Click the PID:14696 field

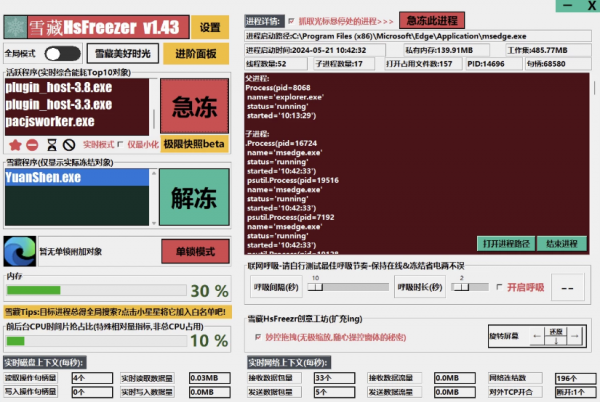click(x=494, y=64)
